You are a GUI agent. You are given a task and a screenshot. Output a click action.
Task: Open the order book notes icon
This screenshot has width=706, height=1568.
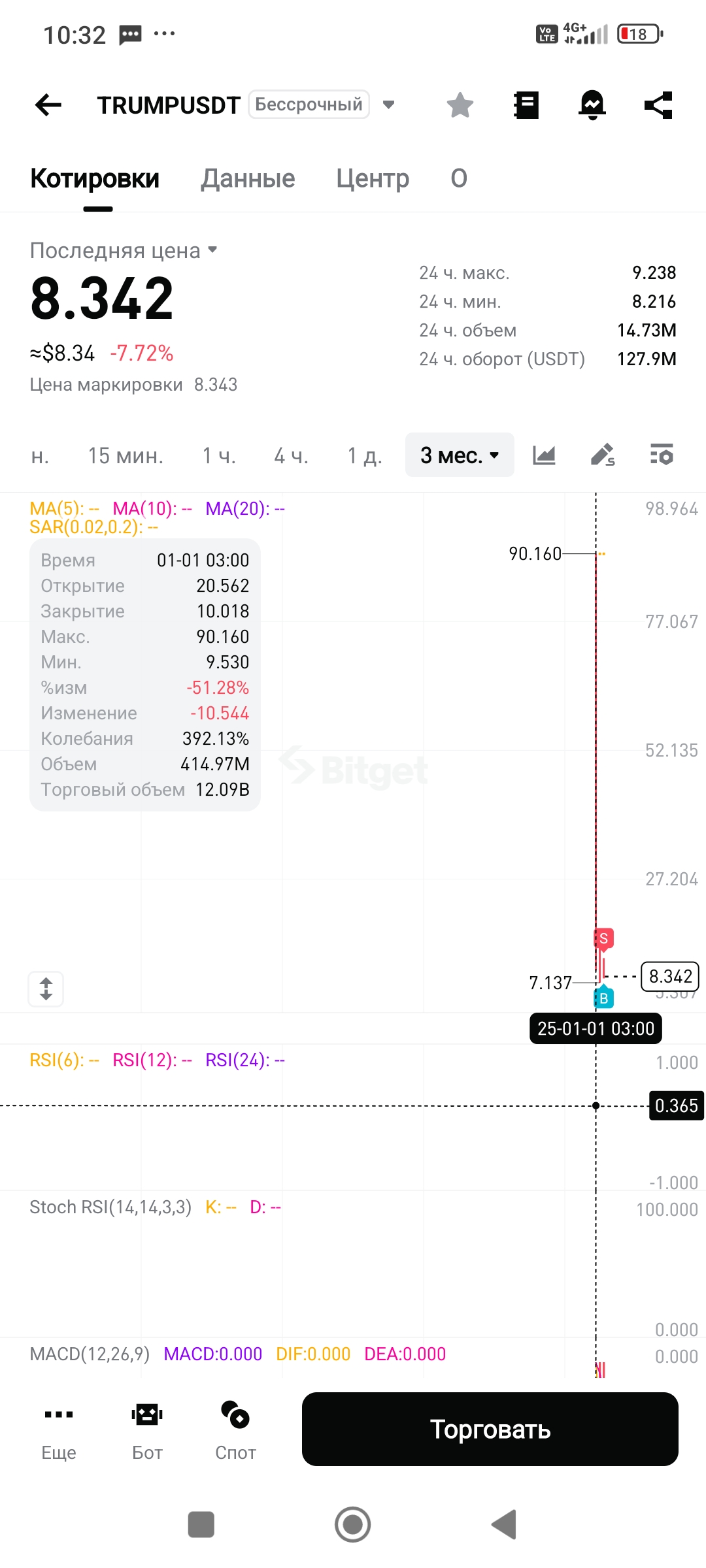(526, 105)
